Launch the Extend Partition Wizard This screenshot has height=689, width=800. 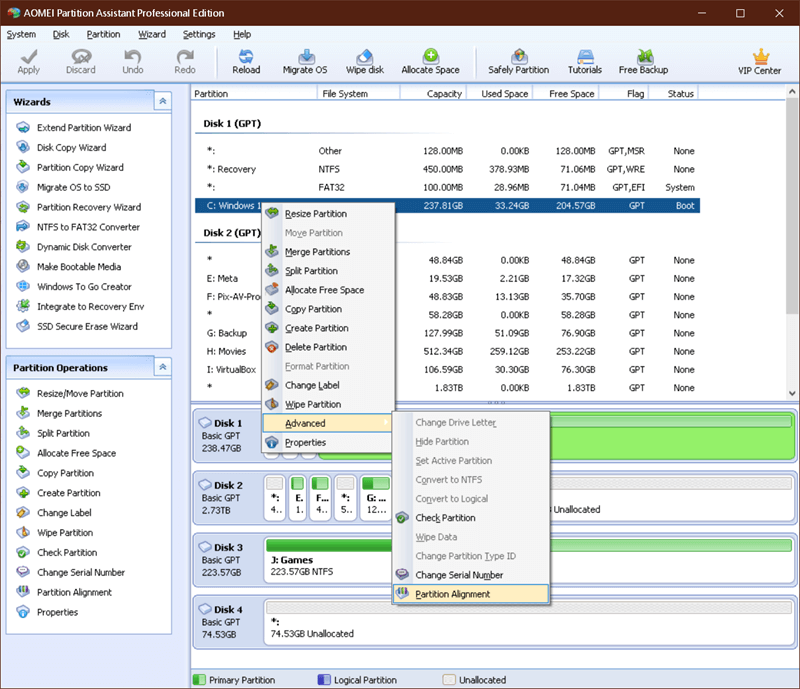click(x=84, y=128)
